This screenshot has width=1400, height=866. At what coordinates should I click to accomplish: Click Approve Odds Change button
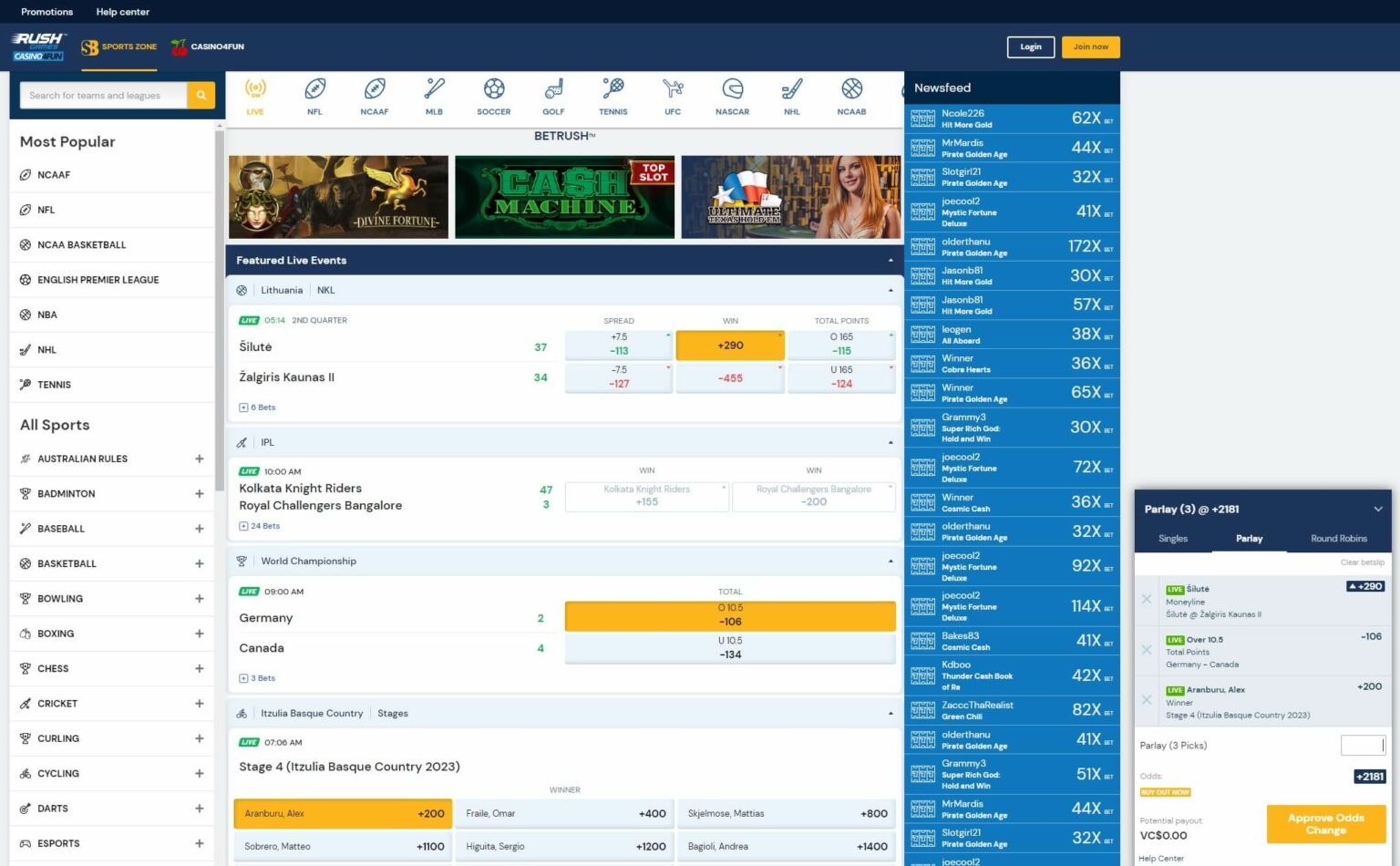coord(1326,824)
